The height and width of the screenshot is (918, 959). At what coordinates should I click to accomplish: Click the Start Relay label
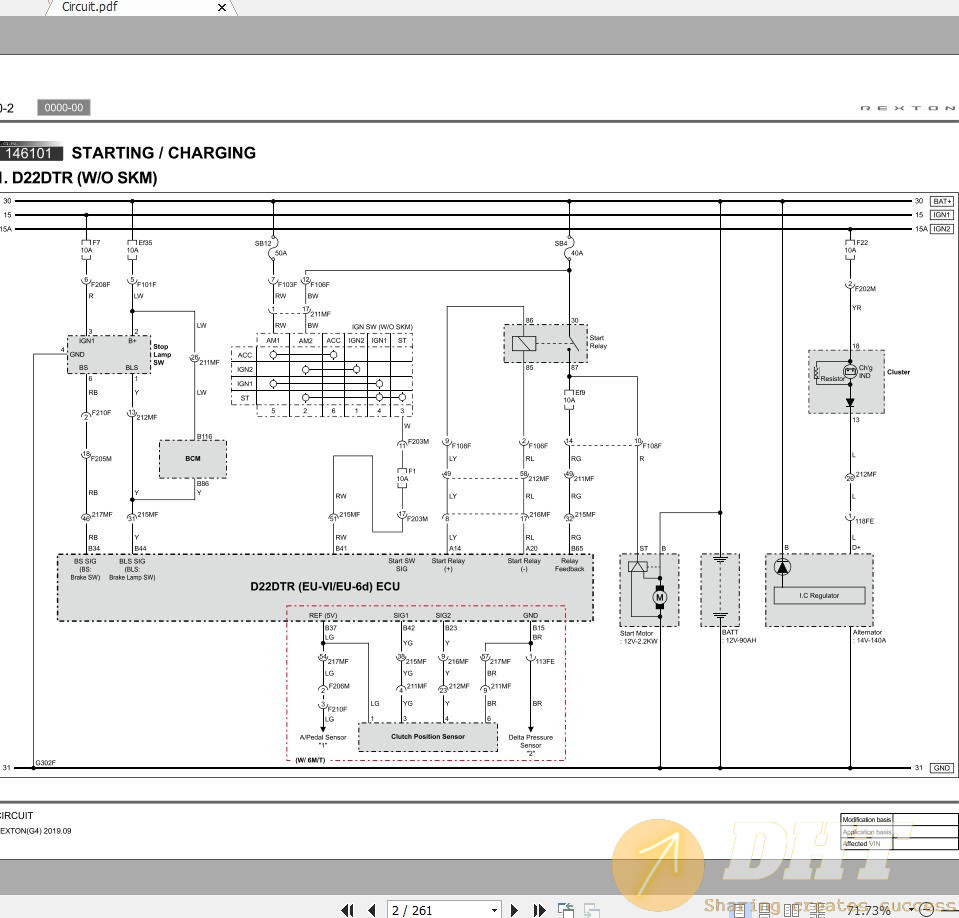pos(598,342)
